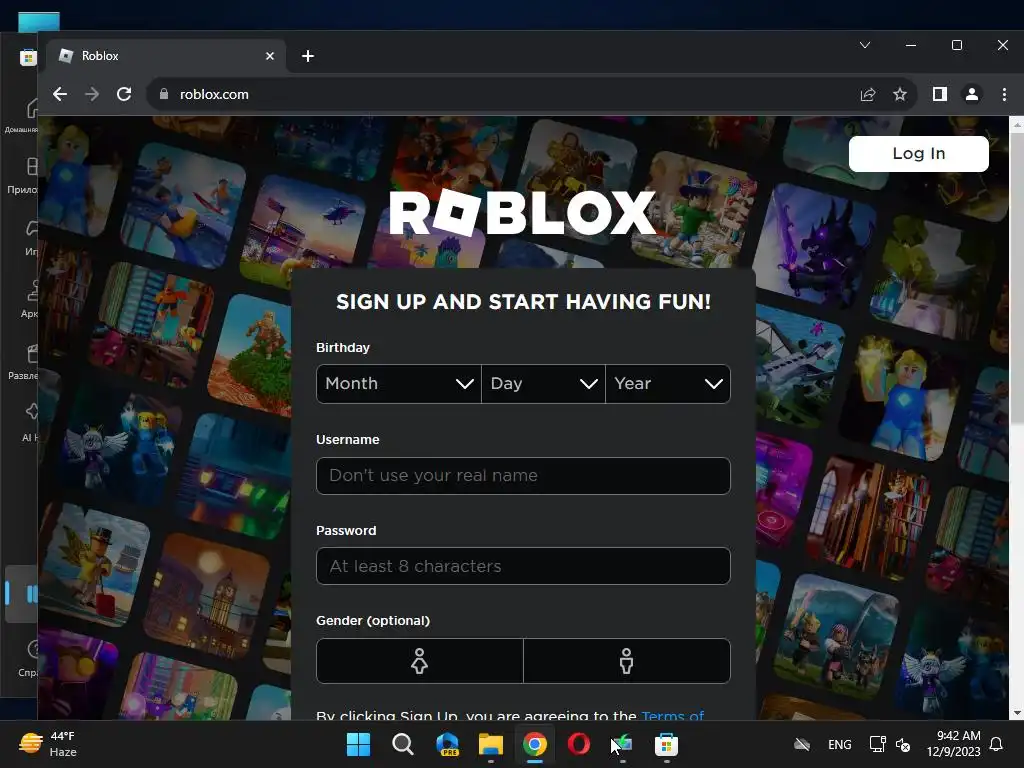The height and width of the screenshot is (768, 1024).
Task: Bookmark this page with the star
Action: (x=900, y=94)
